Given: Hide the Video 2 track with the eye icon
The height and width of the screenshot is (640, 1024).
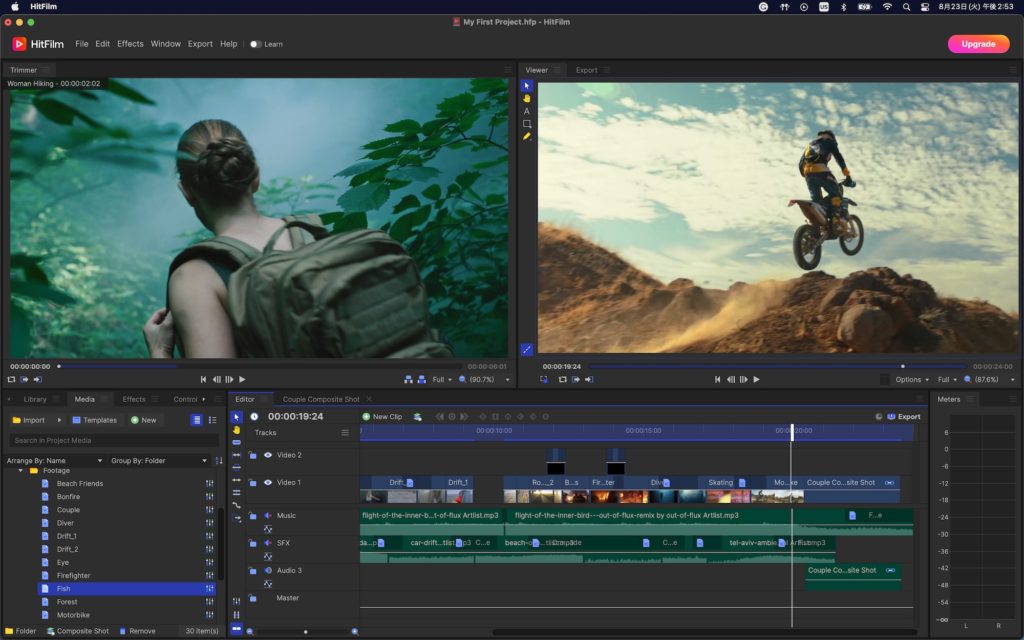Looking at the screenshot, I should (x=267, y=455).
